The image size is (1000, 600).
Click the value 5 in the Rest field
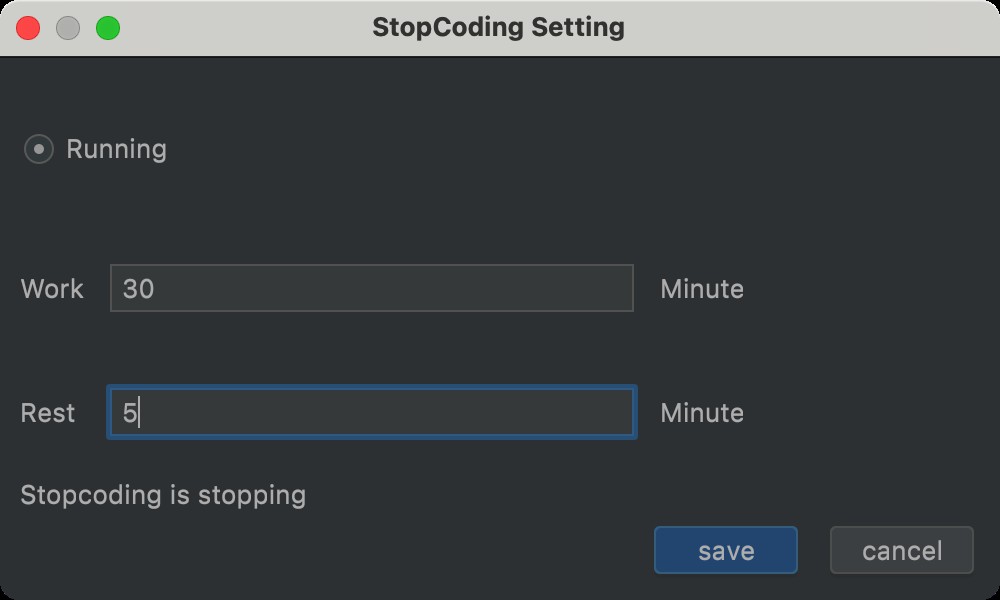130,413
